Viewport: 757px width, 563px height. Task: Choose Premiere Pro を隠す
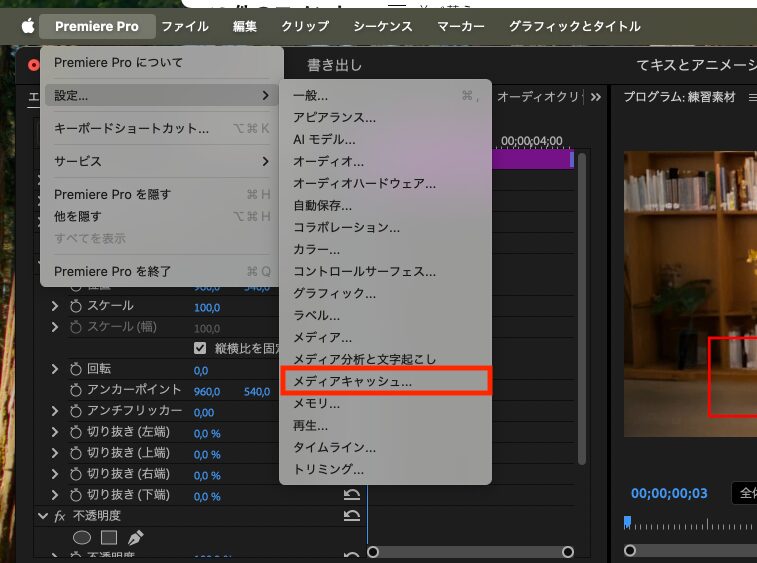[x=161, y=194]
